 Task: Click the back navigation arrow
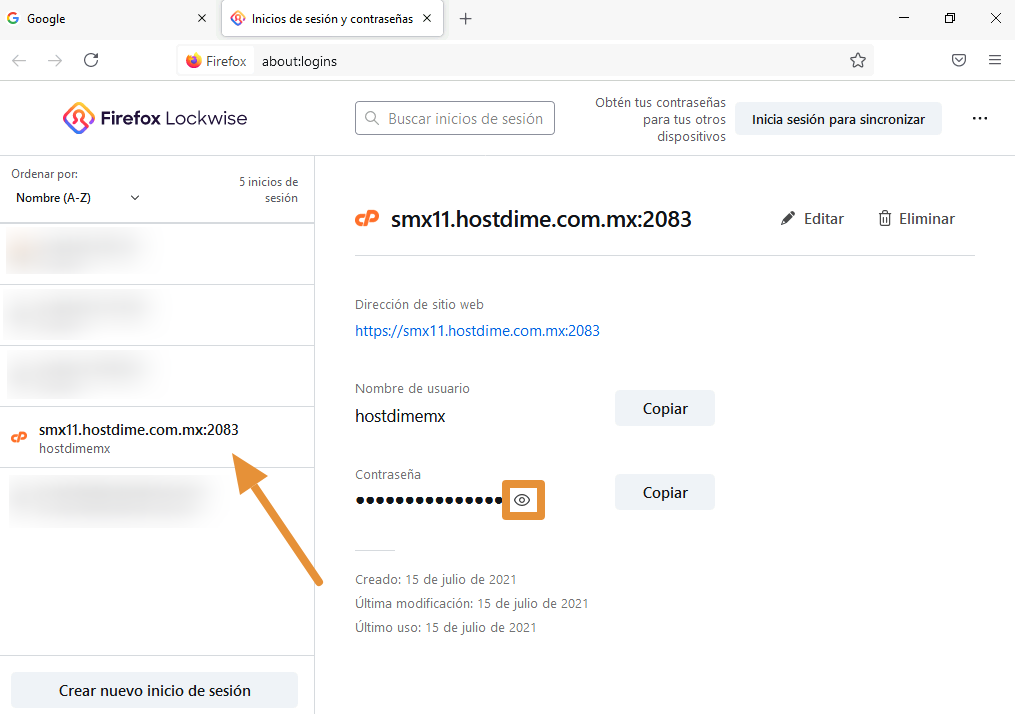[19, 60]
